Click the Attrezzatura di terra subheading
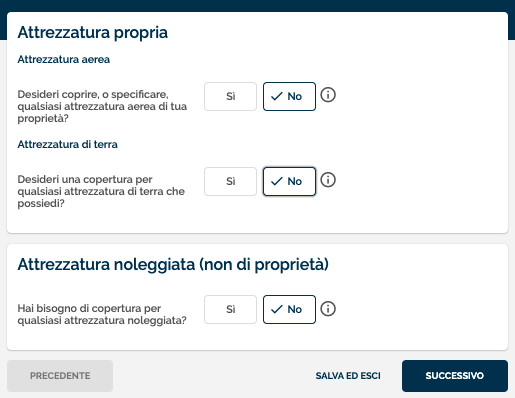The width and height of the screenshot is (515, 398). [x=67, y=144]
